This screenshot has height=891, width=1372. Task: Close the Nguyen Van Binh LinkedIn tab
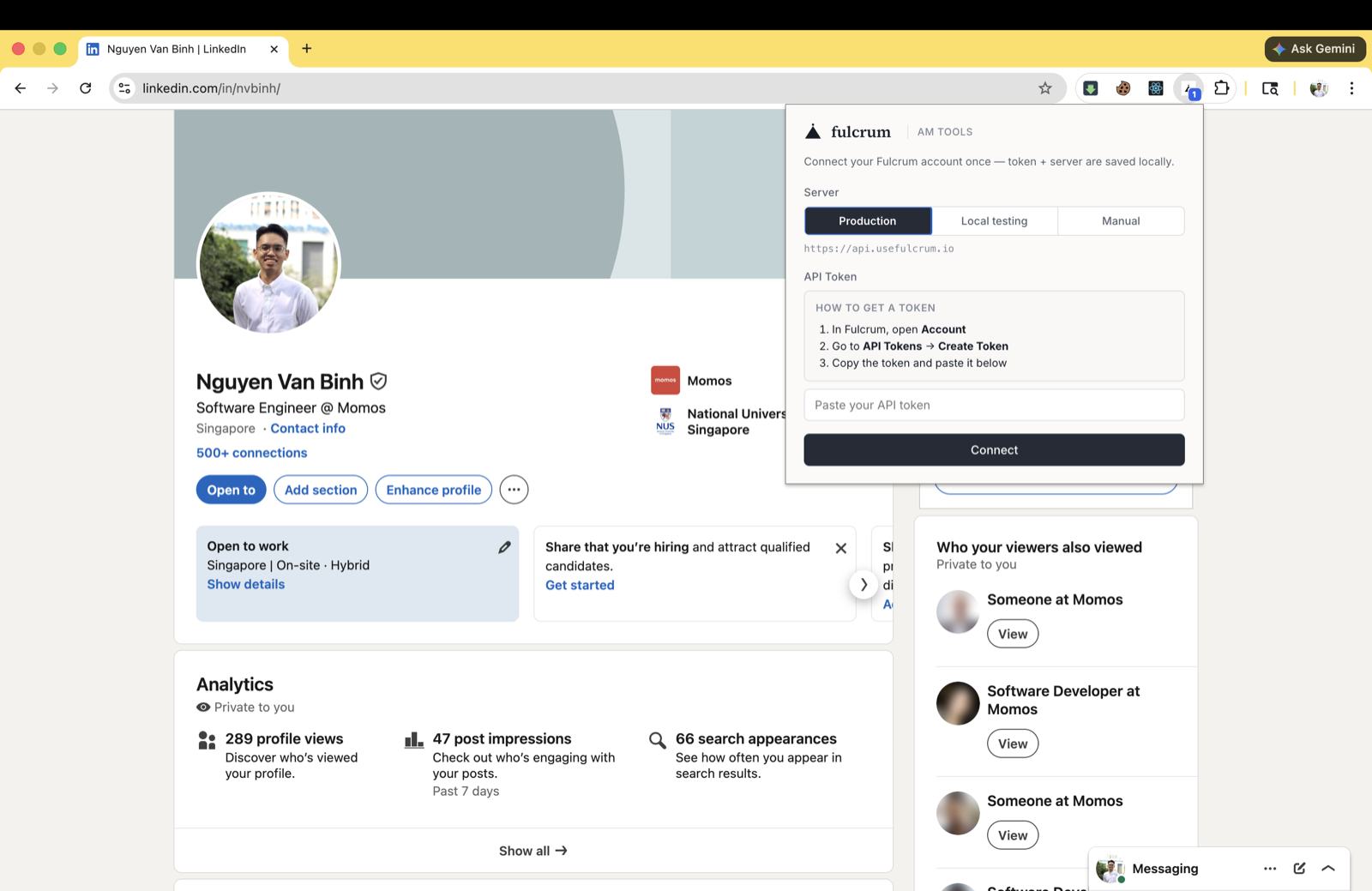(x=274, y=49)
